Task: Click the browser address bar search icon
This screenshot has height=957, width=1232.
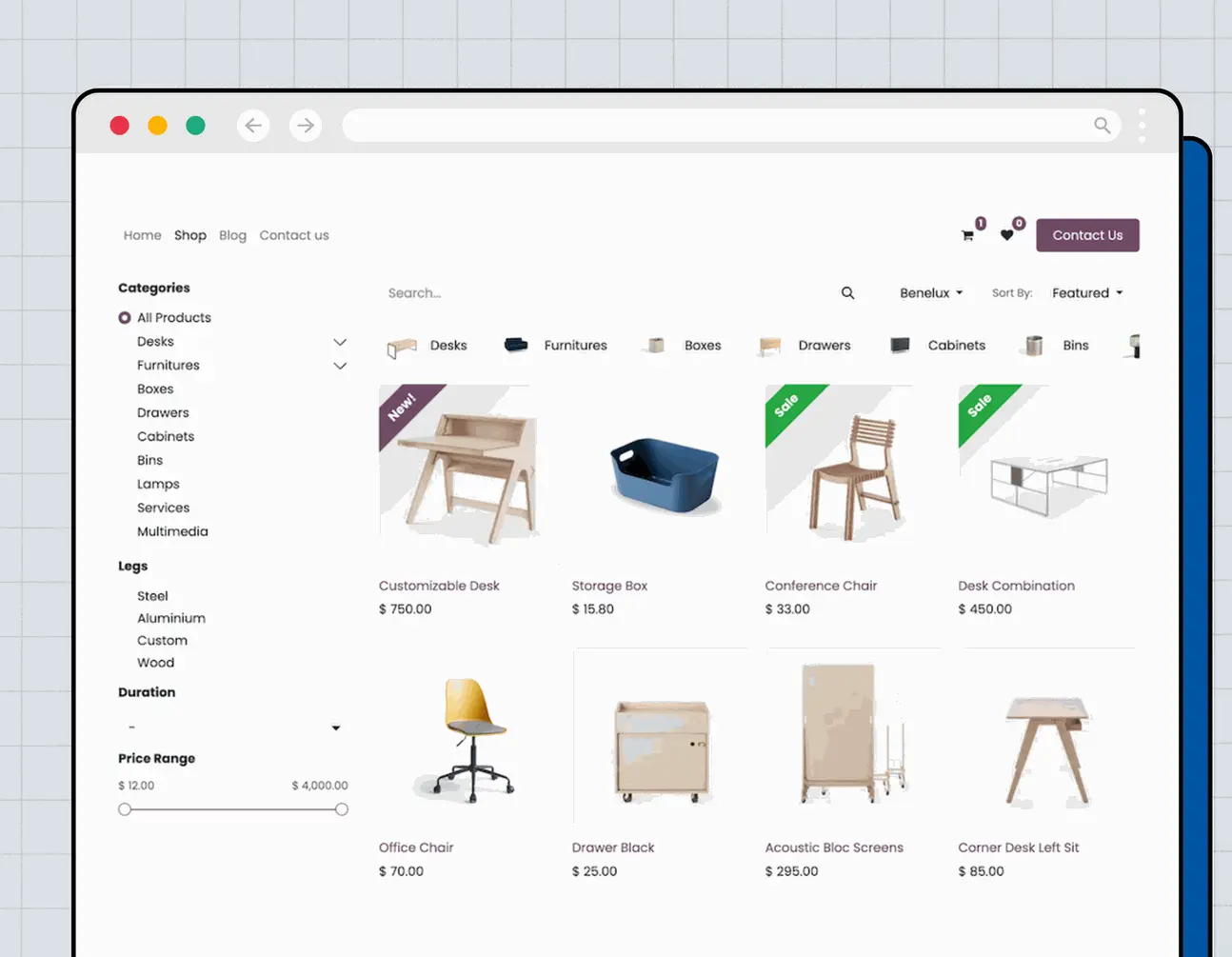Action: [1102, 125]
